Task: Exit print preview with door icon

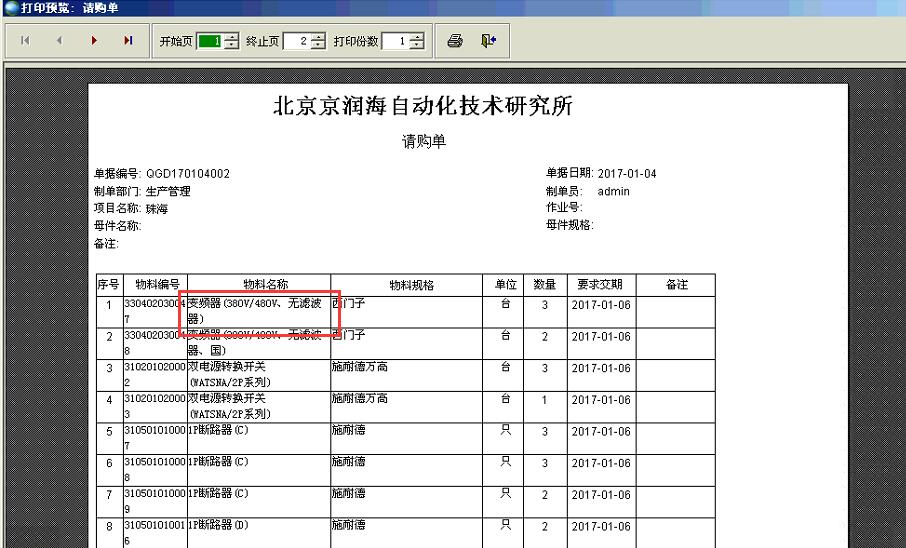Action: (487, 41)
